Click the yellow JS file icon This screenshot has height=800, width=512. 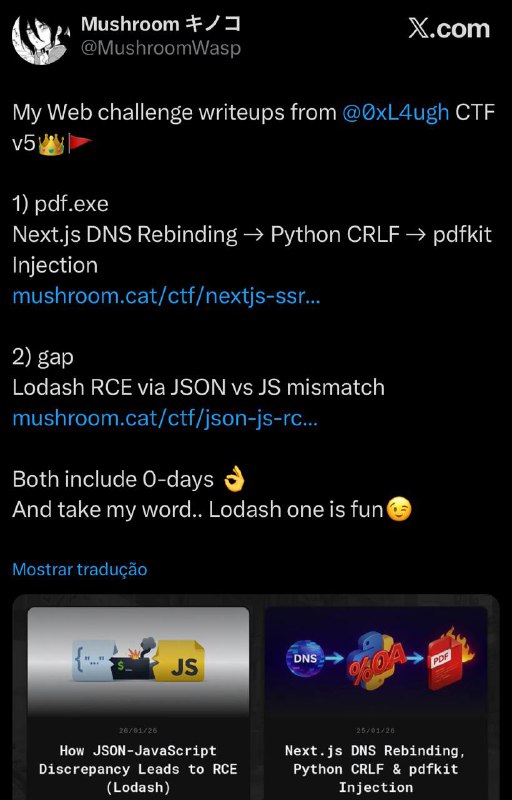[x=182, y=661]
